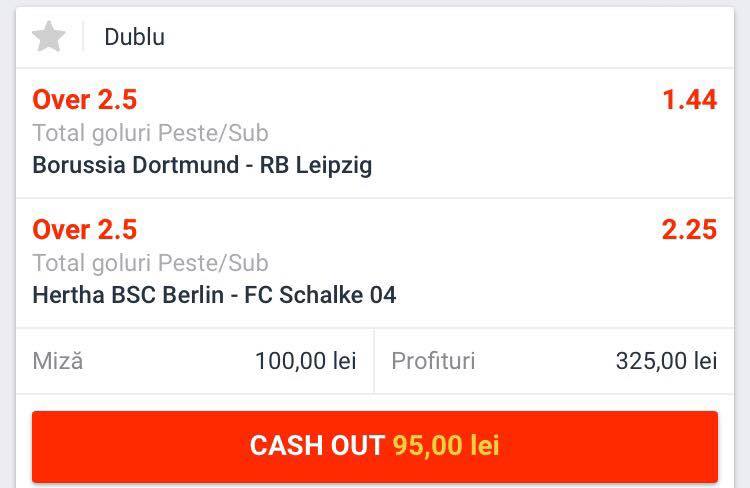Click Total goluri Peste/Sub under Hertha bet

coord(151,263)
